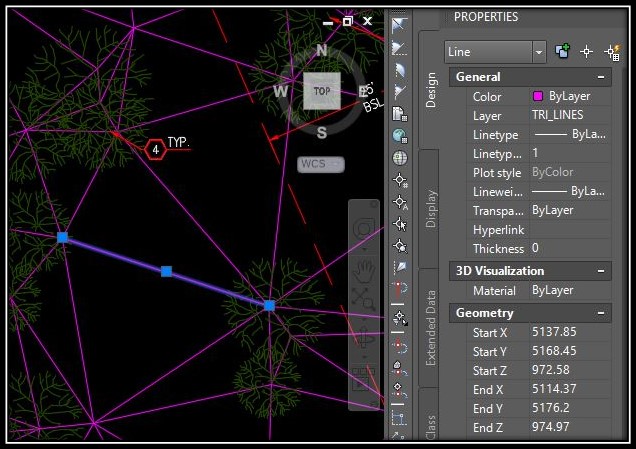Collapse the Geometry section
636x449 pixels.
click(601, 313)
